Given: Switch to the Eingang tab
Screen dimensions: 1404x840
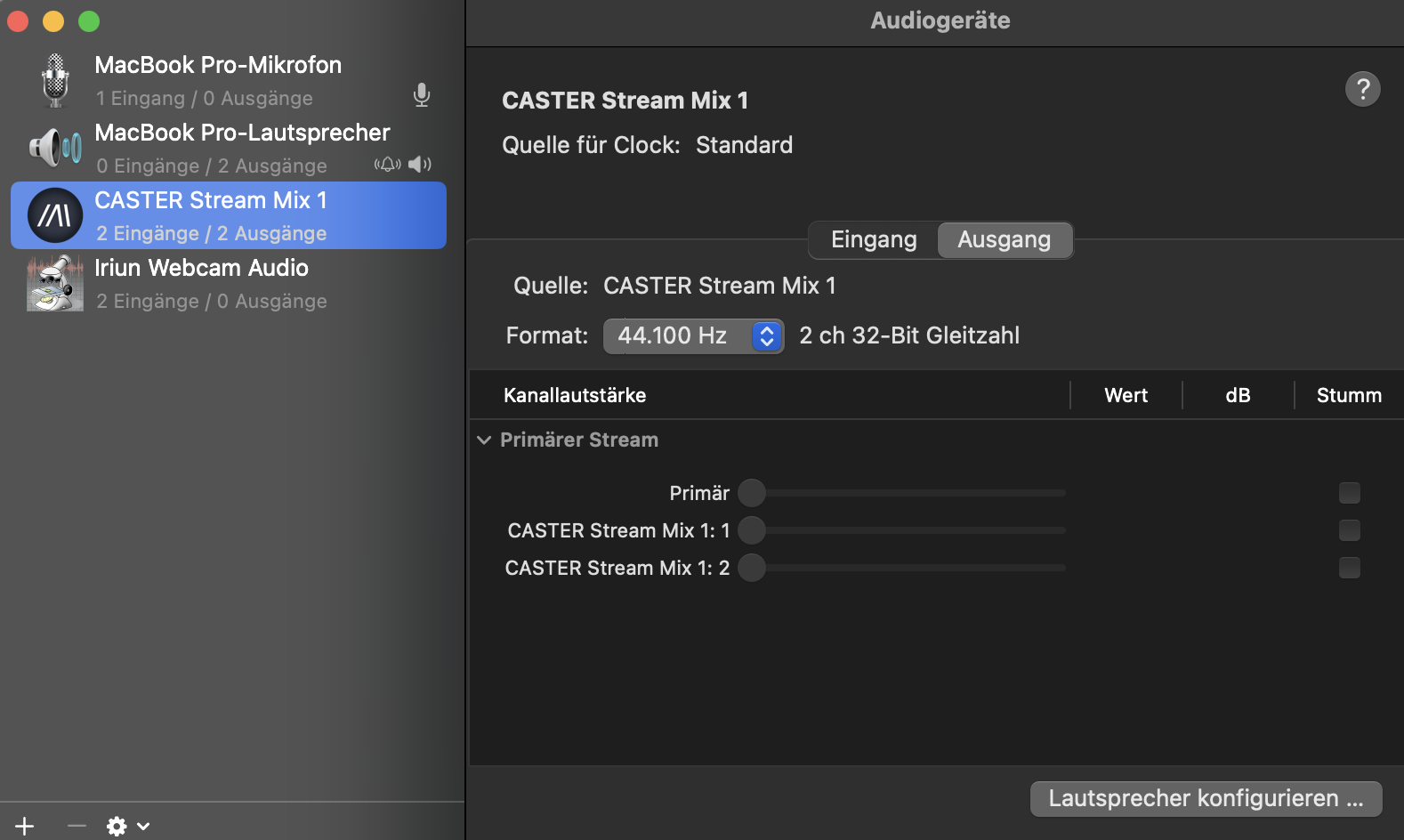Looking at the screenshot, I should (873, 240).
